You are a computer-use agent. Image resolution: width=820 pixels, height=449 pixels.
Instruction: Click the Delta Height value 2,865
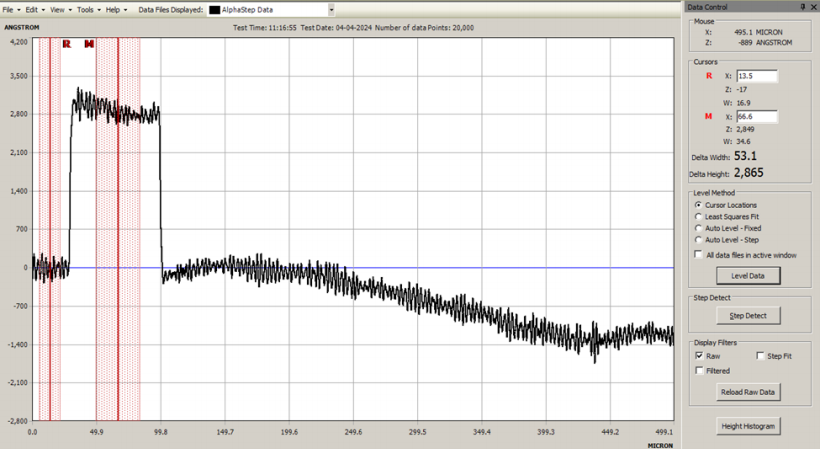[x=748, y=172]
